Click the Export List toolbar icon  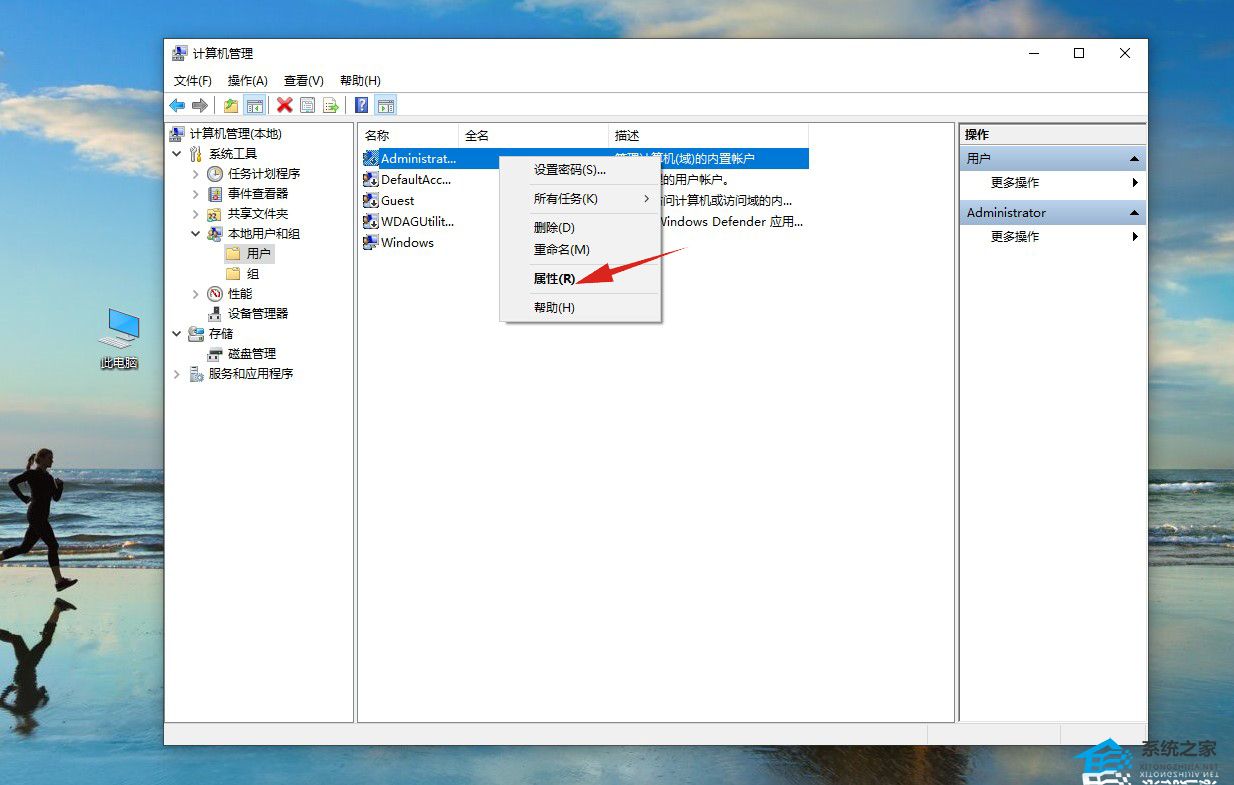[331, 105]
